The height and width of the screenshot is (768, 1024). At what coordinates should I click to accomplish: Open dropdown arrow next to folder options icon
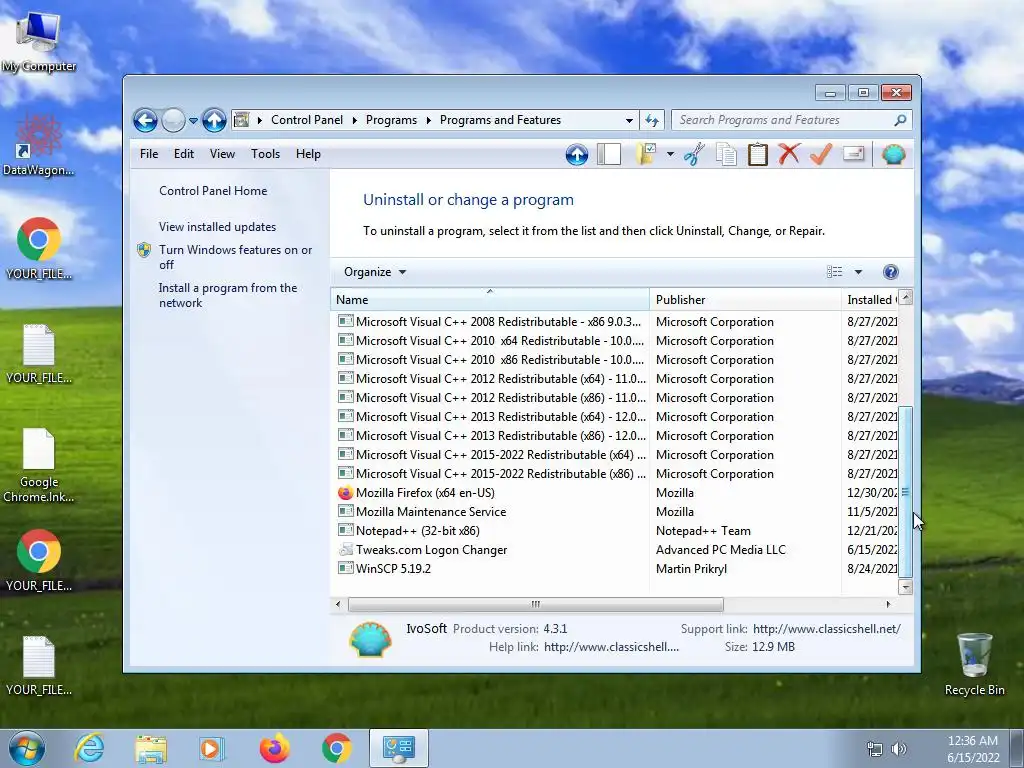pos(670,155)
